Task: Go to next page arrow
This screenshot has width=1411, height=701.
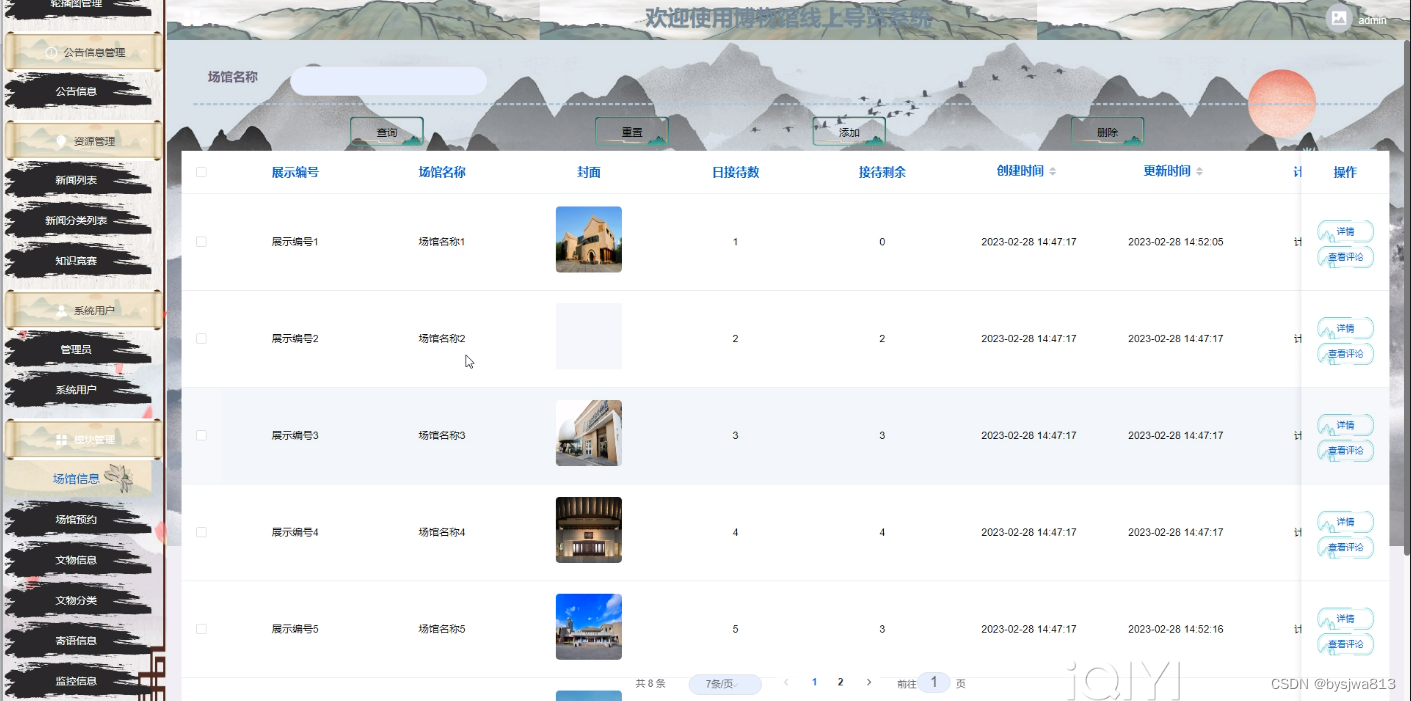Action: (868, 682)
